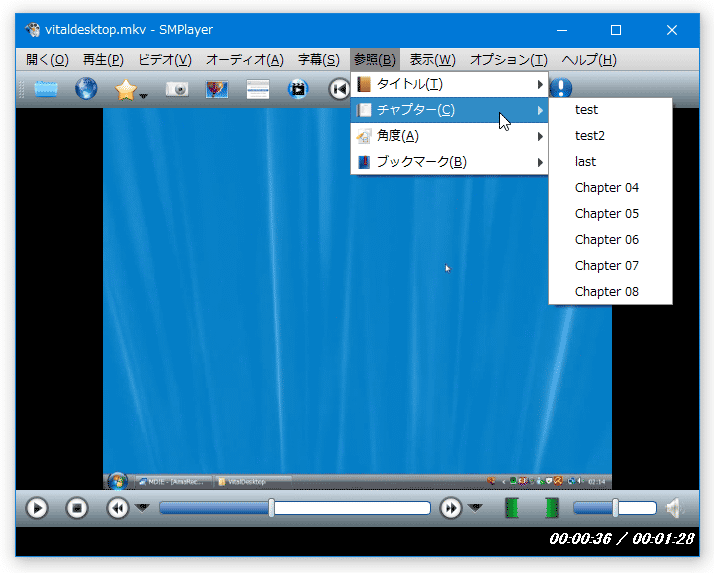
Task: Open the 再生(P) menu
Action: coord(103,60)
